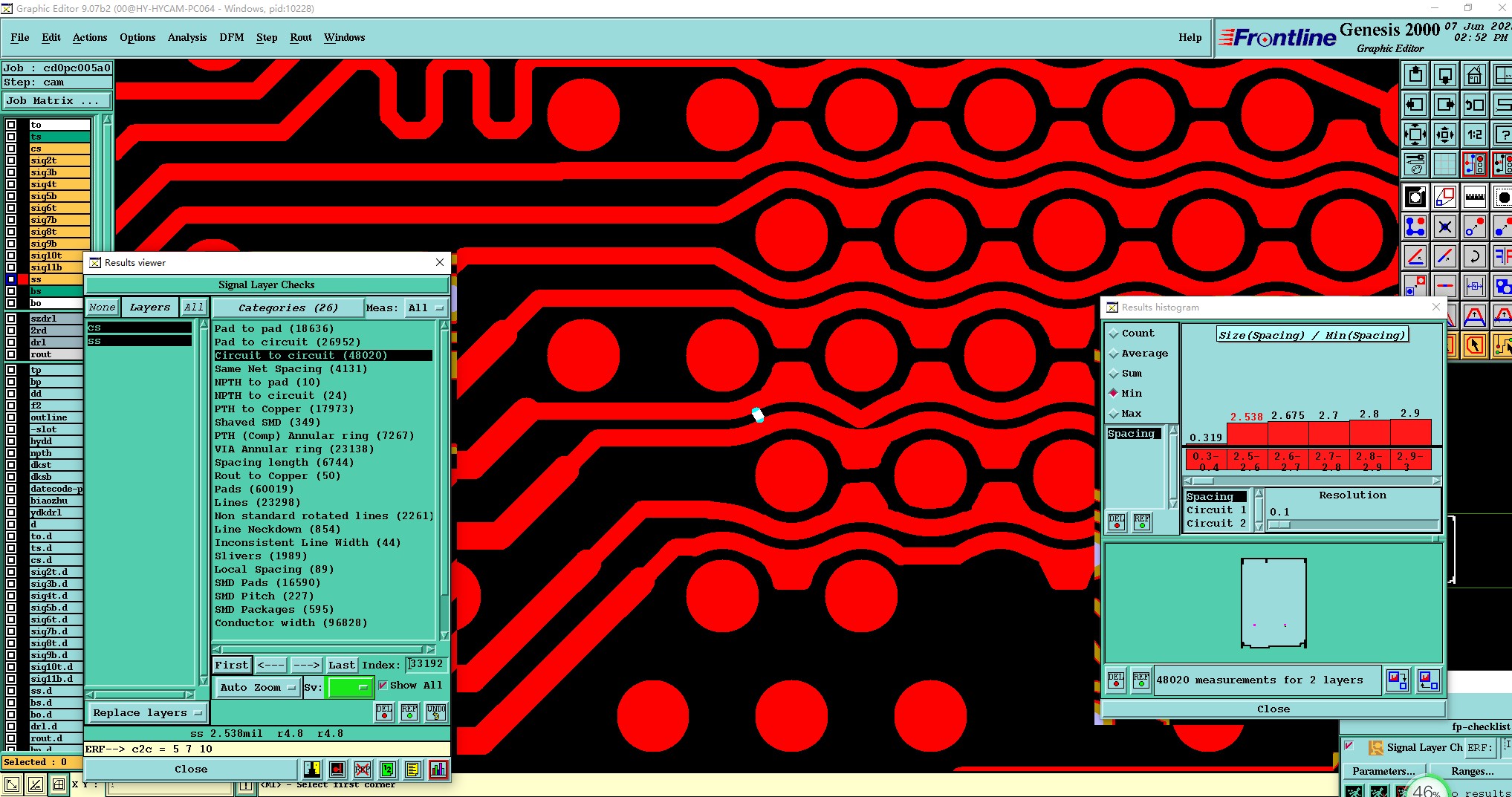Click the crossed-out REF icon
Image resolution: width=1512 pixels, height=797 pixels.
[363, 770]
